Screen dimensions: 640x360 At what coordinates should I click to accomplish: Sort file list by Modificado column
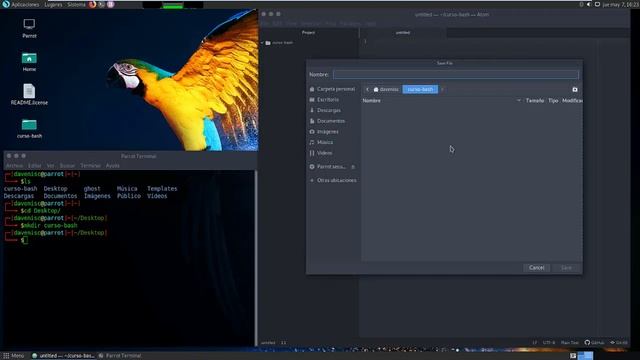572,100
